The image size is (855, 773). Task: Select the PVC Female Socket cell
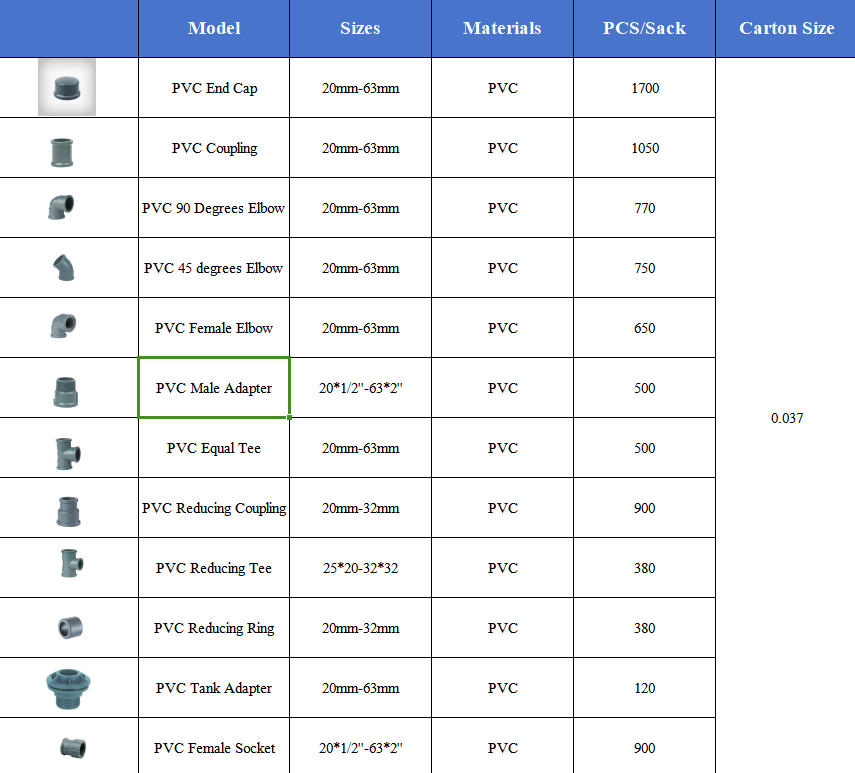(x=214, y=747)
